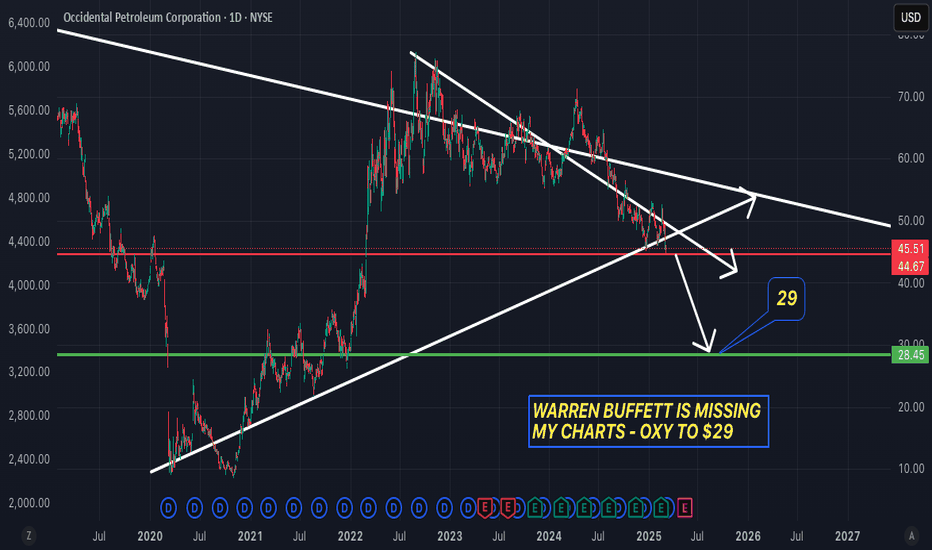The image size is (932, 550).
Task: Open the dividend D marker above Jul 2020
Action: coord(194,508)
